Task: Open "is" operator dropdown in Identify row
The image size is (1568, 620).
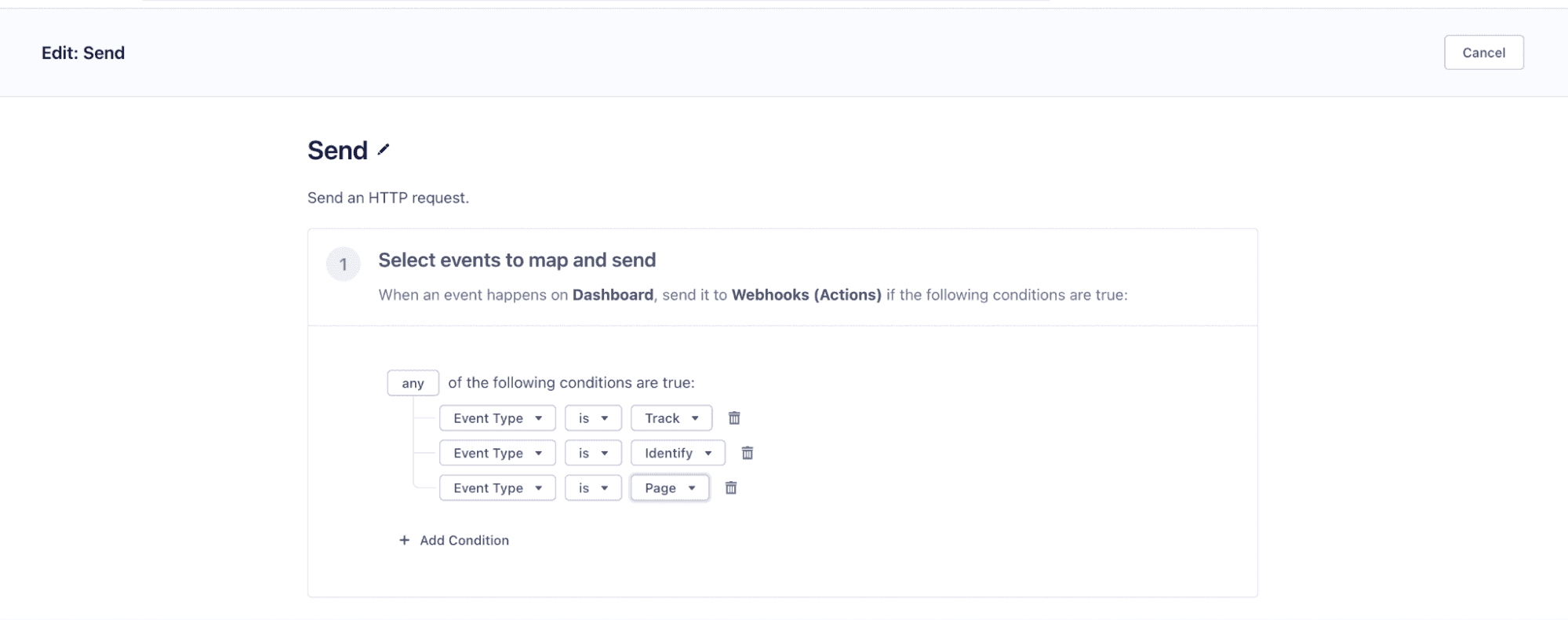Action: pyautogui.click(x=593, y=453)
